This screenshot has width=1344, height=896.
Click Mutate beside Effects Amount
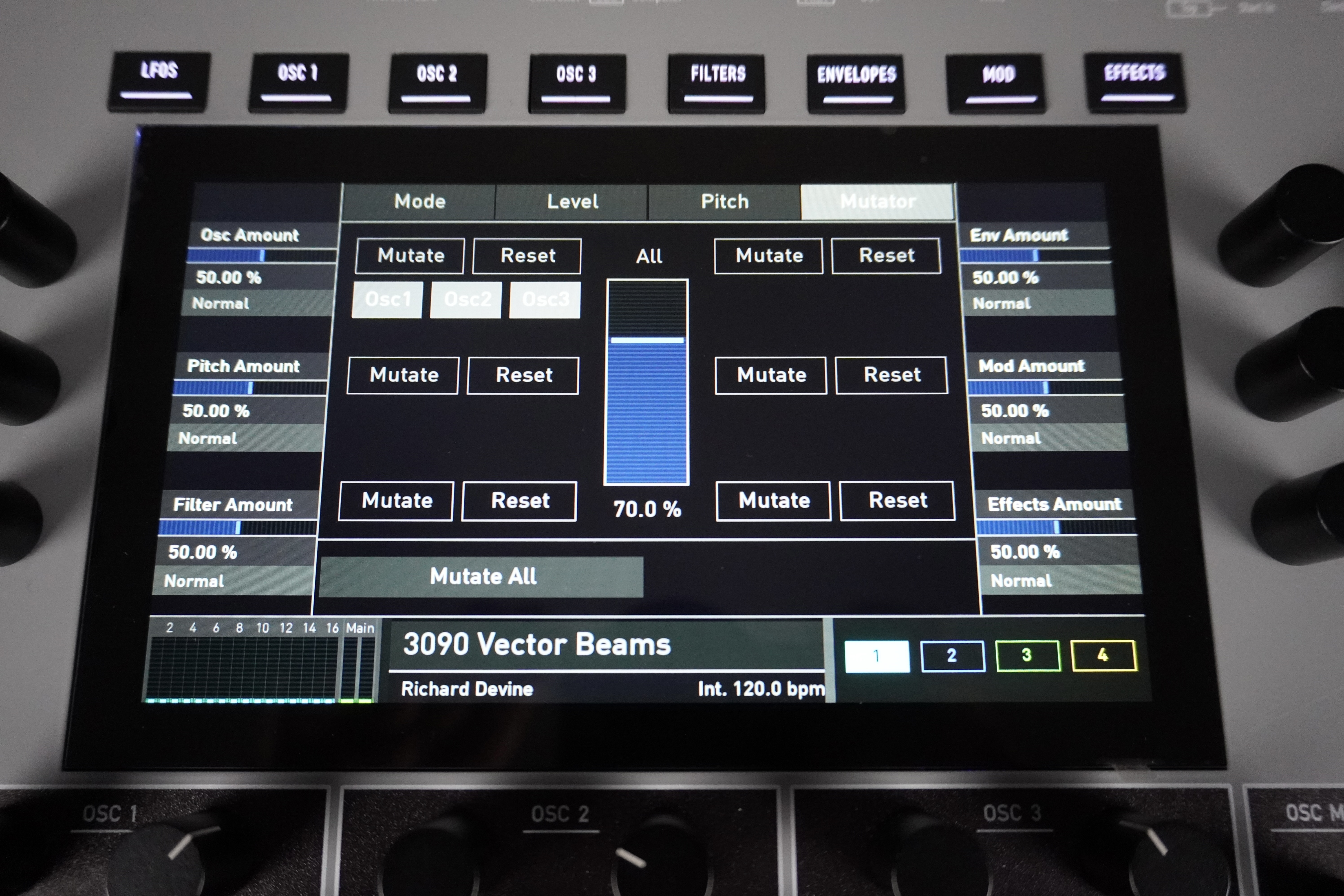[x=774, y=501]
